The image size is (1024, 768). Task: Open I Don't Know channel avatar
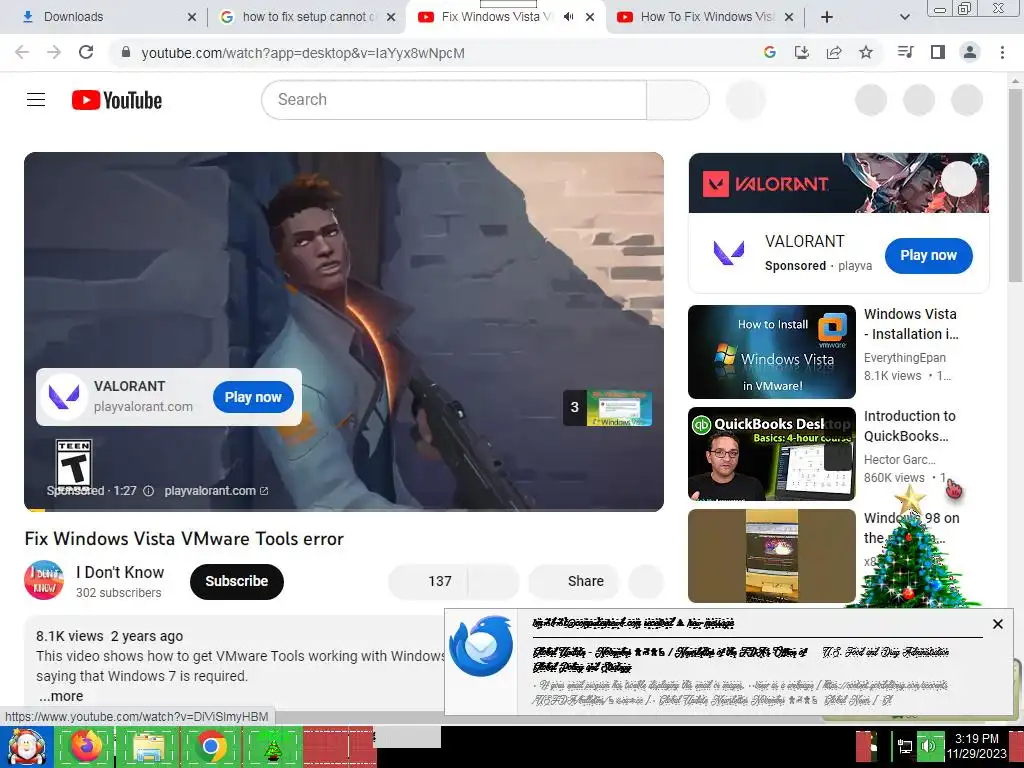coord(44,580)
